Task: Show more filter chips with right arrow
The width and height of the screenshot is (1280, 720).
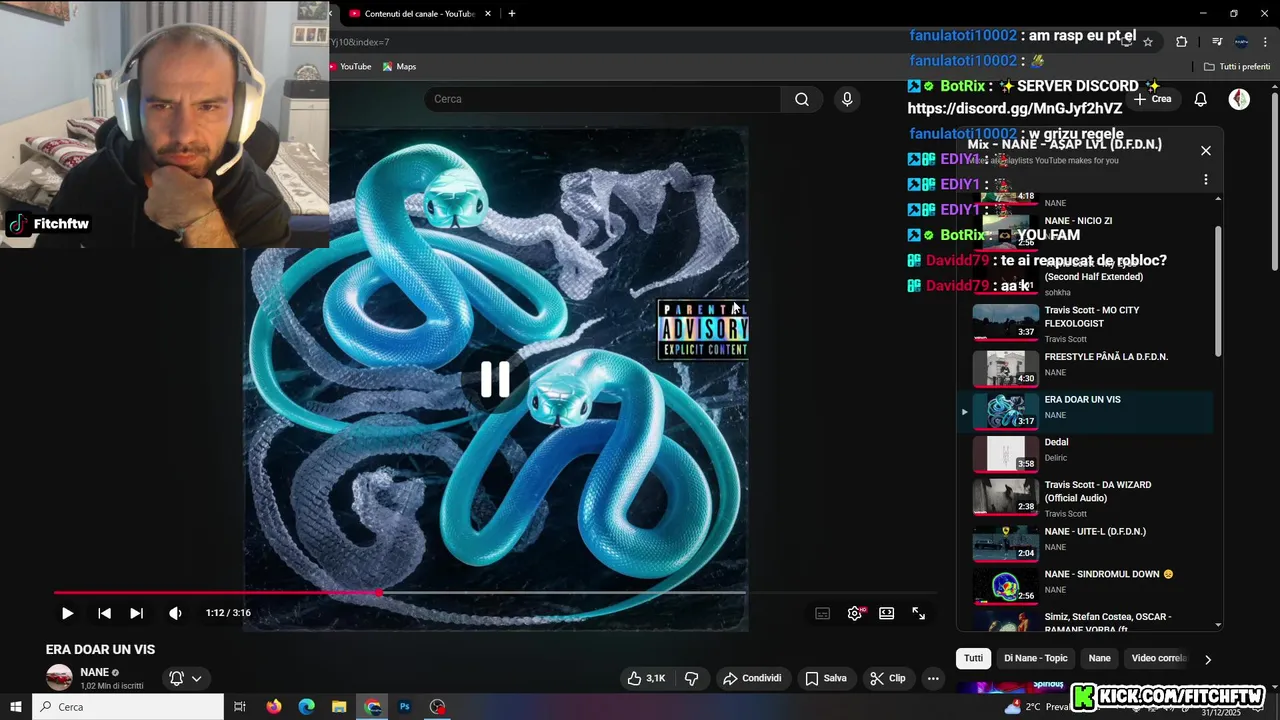Action: click(x=1207, y=659)
